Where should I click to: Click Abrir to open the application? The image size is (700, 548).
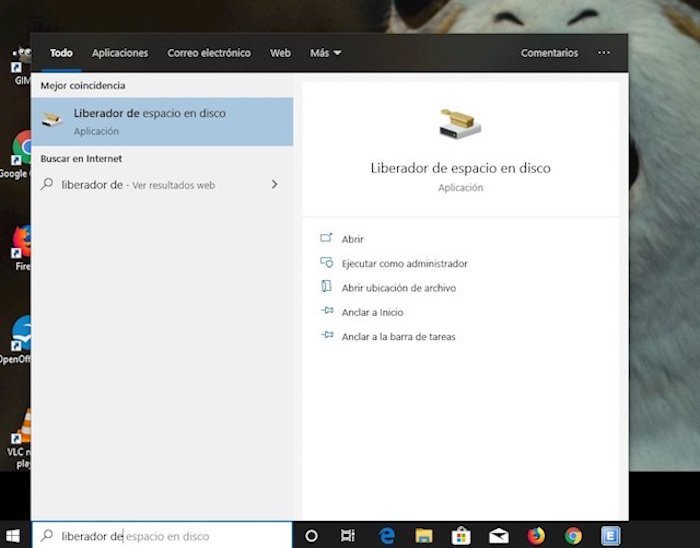tap(352, 239)
